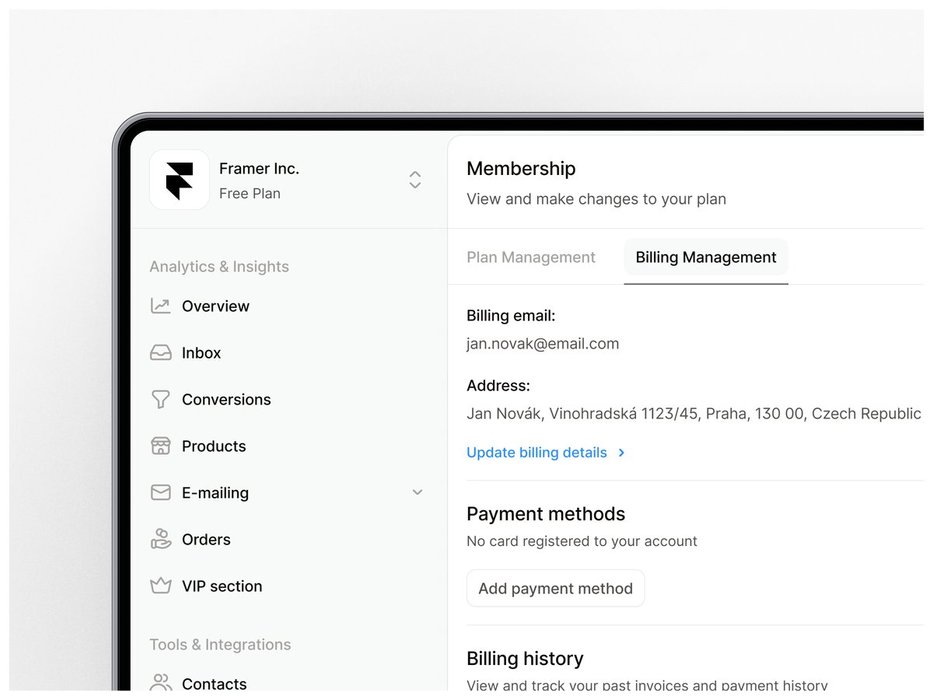Click the E-mailing envelope icon
This screenshot has height=700, width=933.
coord(161,492)
